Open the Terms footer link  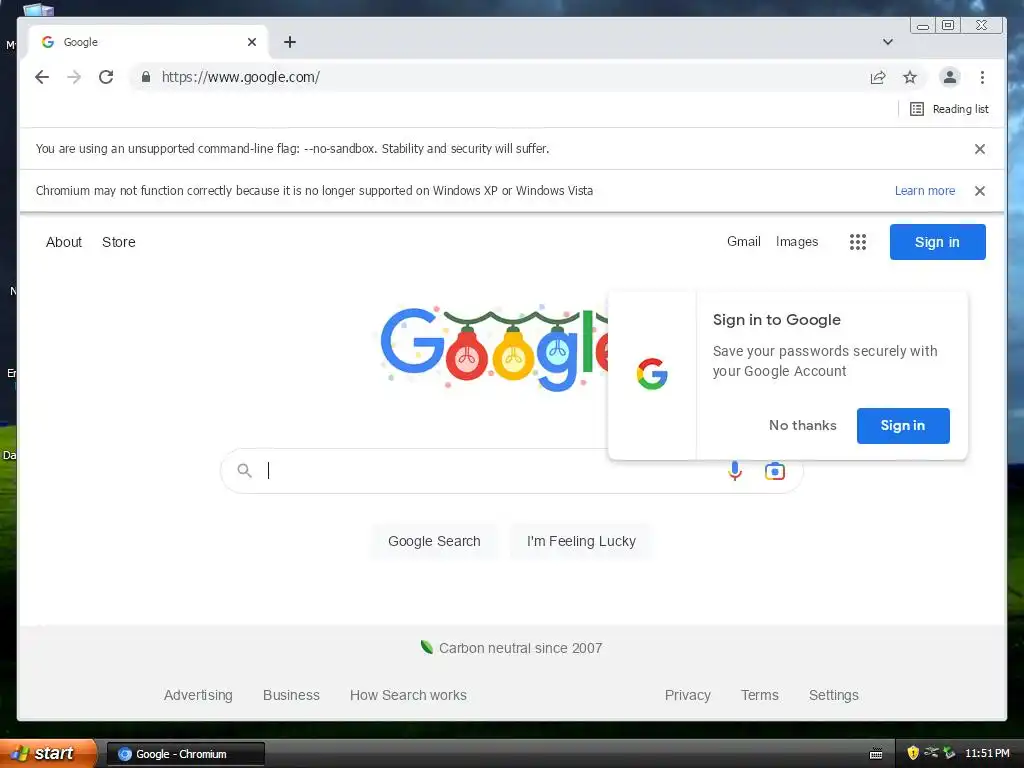[760, 695]
